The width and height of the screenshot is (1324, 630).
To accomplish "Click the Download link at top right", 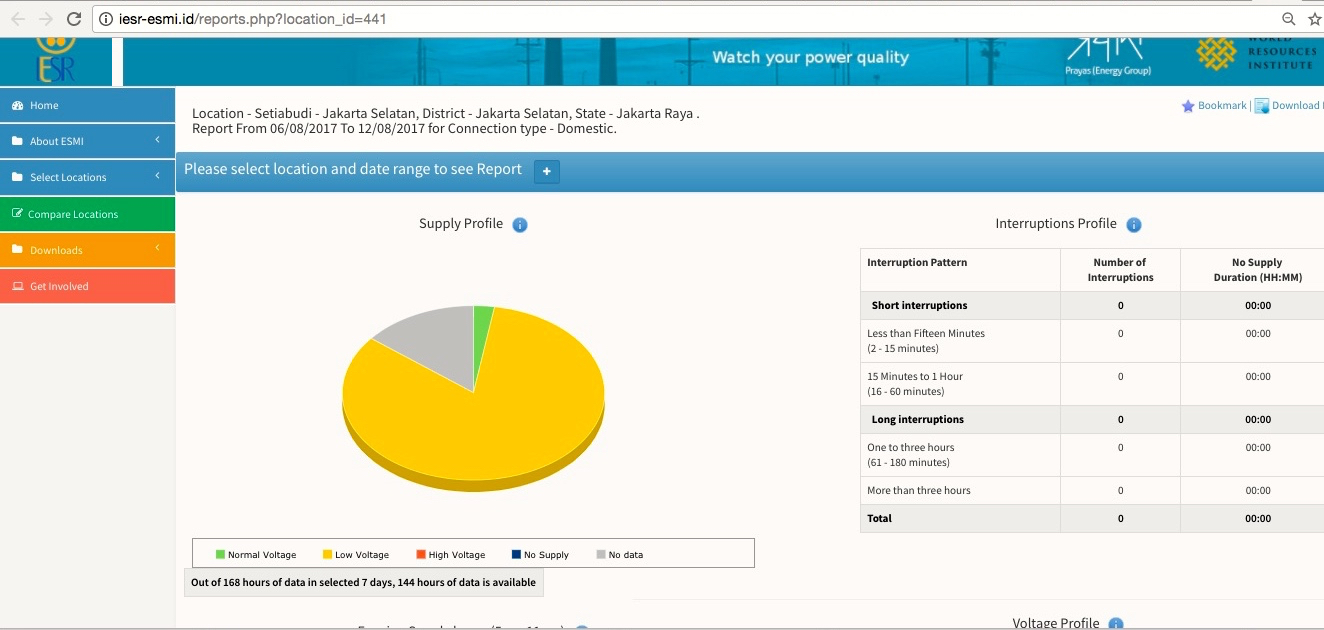I will (1294, 106).
